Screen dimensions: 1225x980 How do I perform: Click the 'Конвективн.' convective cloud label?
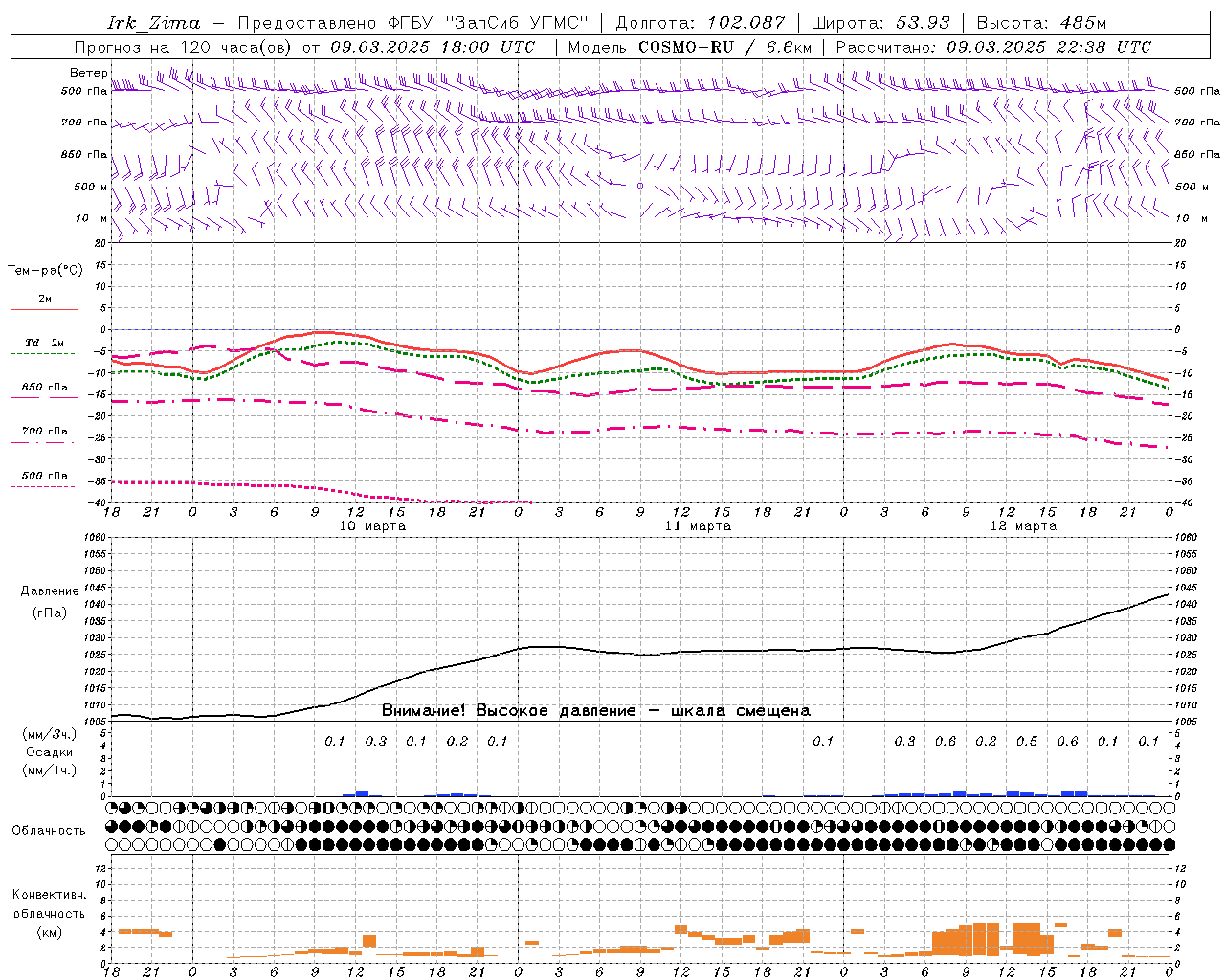click(49, 895)
